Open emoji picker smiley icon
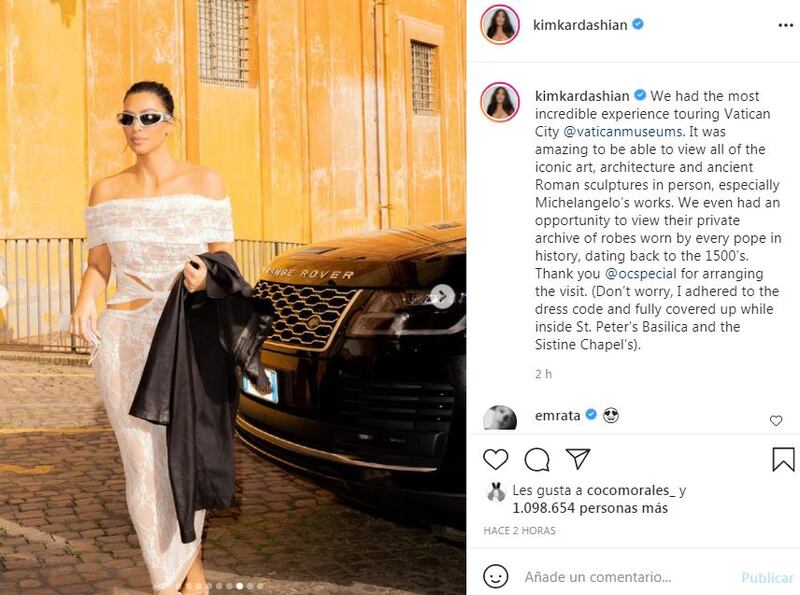The height and width of the screenshot is (595, 800). pos(495,577)
